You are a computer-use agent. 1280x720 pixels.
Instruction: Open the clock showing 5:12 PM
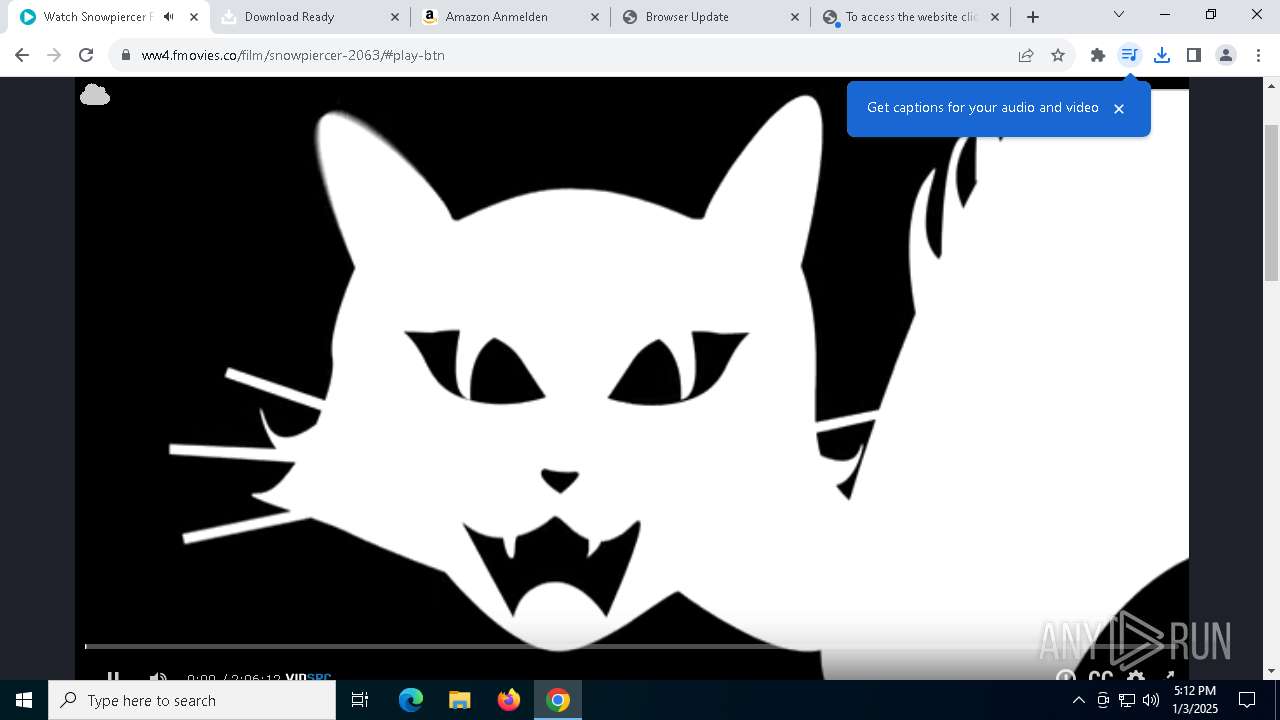[1195, 700]
